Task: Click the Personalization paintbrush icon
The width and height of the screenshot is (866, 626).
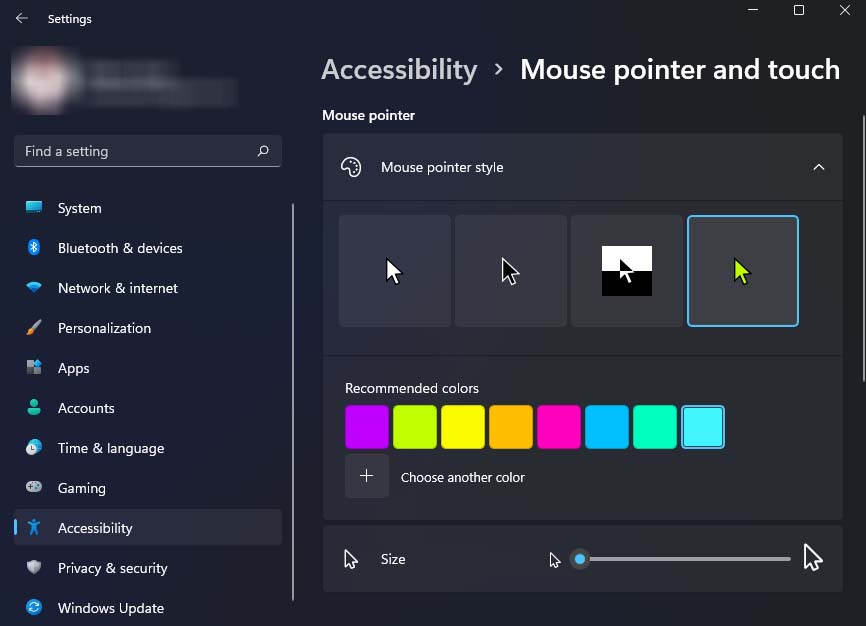Action: [x=34, y=327]
